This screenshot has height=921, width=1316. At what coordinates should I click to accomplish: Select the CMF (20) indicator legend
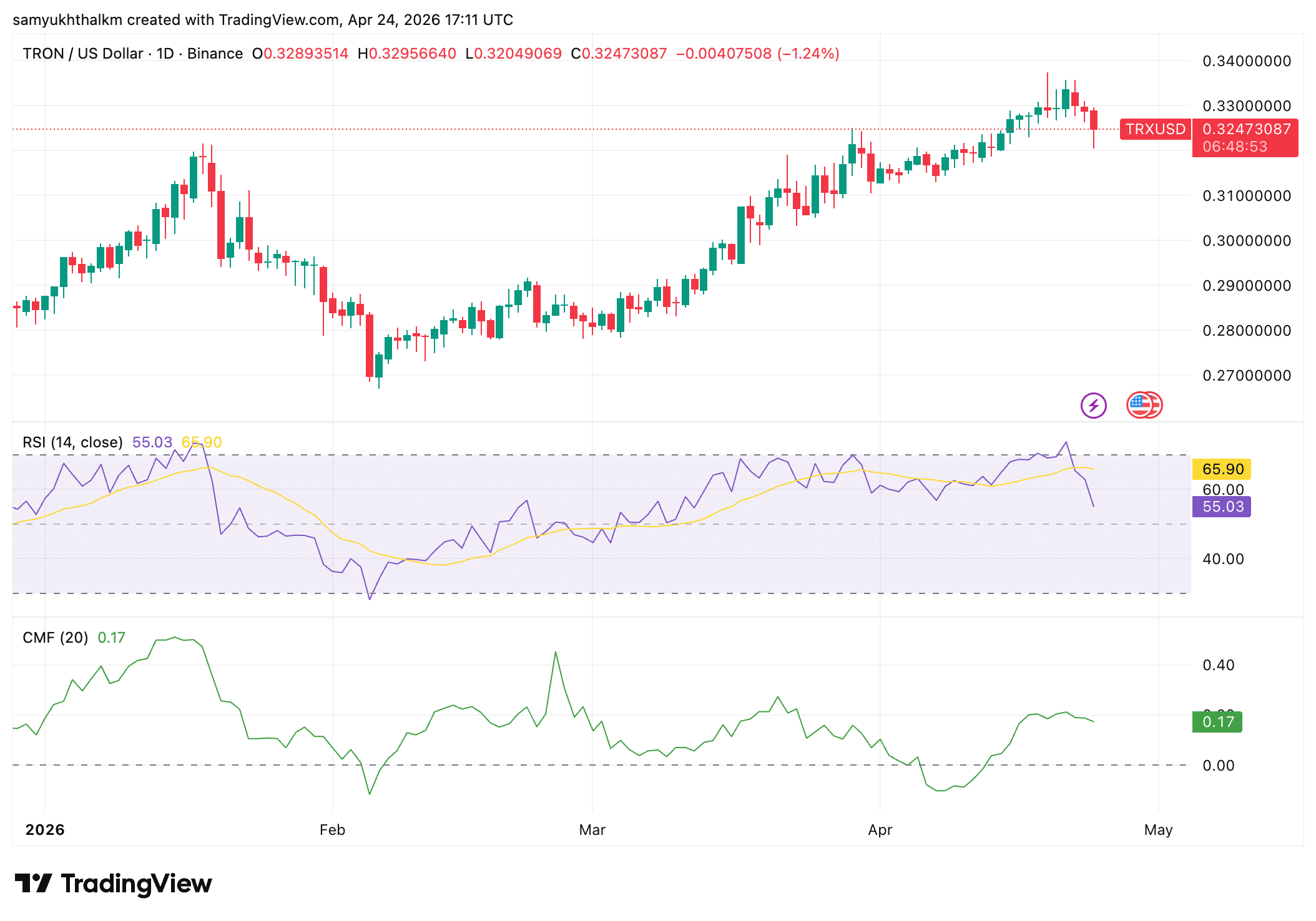[55, 638]
